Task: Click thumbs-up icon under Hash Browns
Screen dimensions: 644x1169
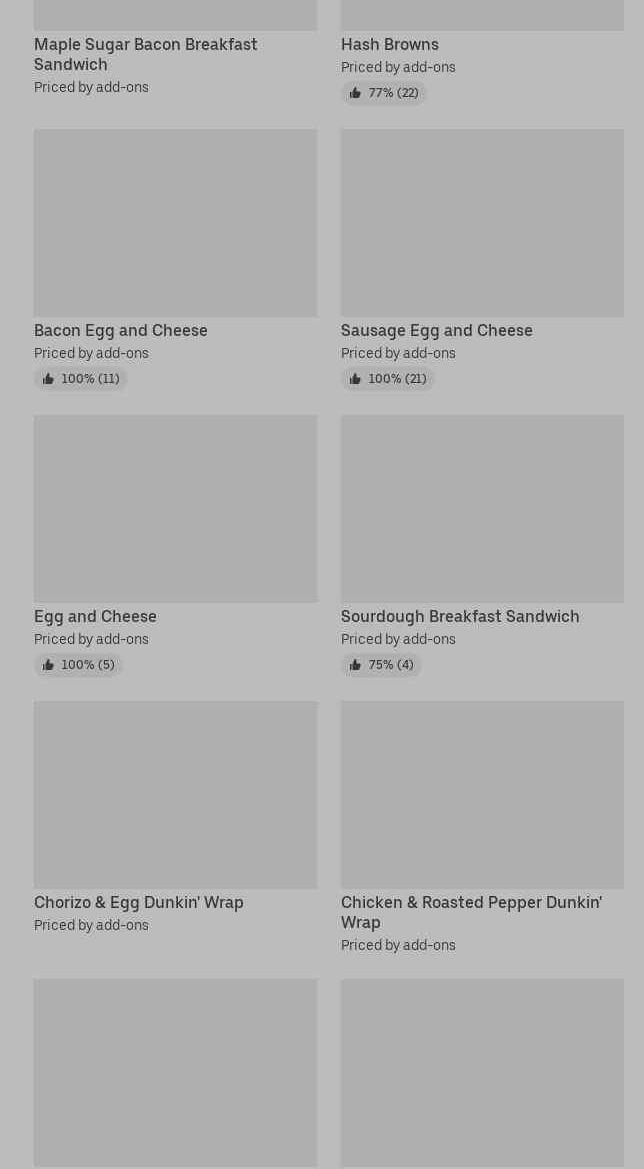Action: (x=355, y=93)
